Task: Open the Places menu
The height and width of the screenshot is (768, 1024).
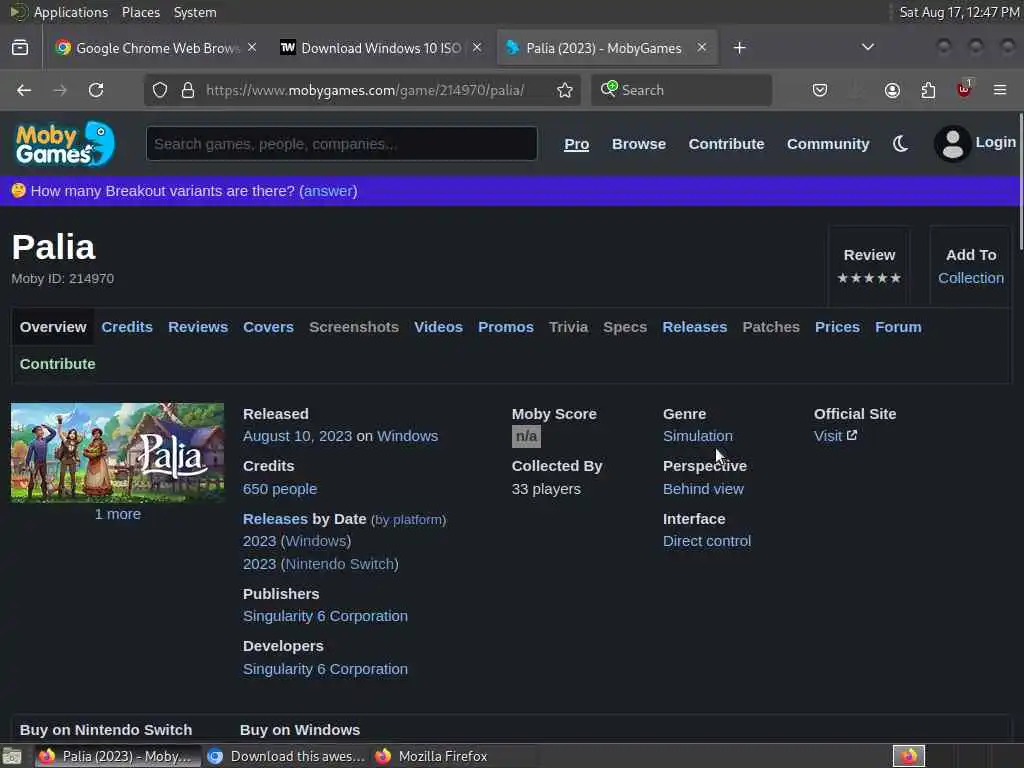Action: click(x=141, y=12)
